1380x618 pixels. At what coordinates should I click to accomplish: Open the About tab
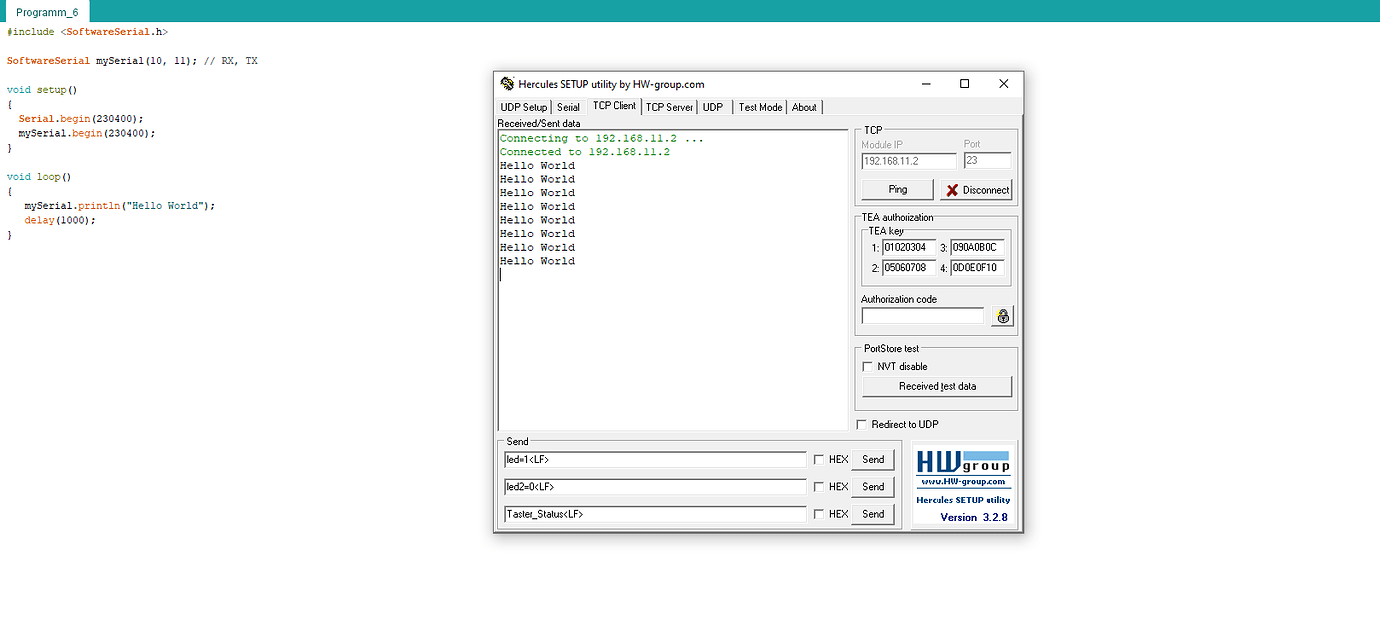[804, 107]
